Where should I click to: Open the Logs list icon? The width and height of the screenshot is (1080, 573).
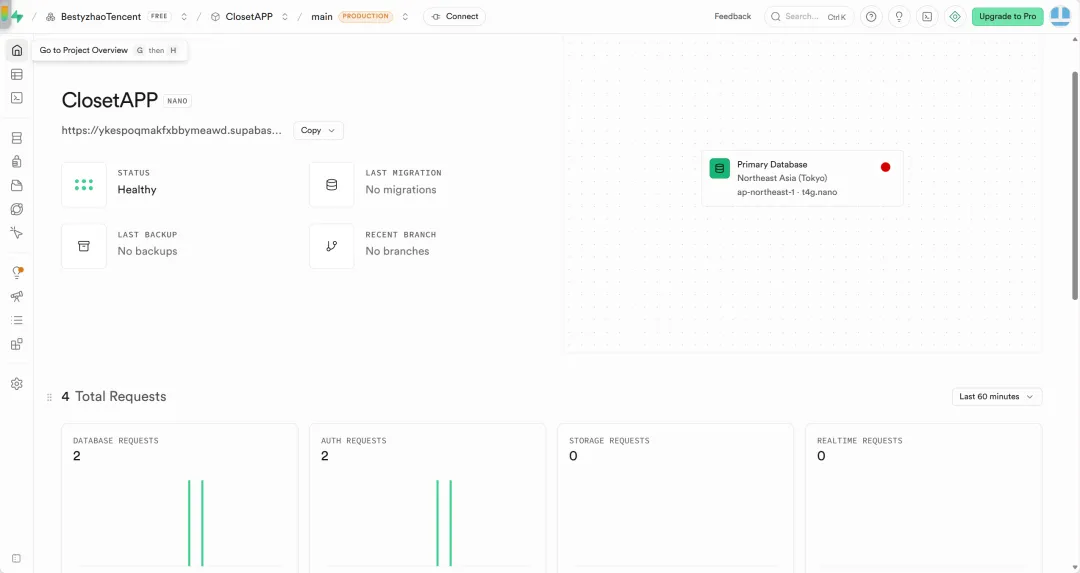[17, 320]
